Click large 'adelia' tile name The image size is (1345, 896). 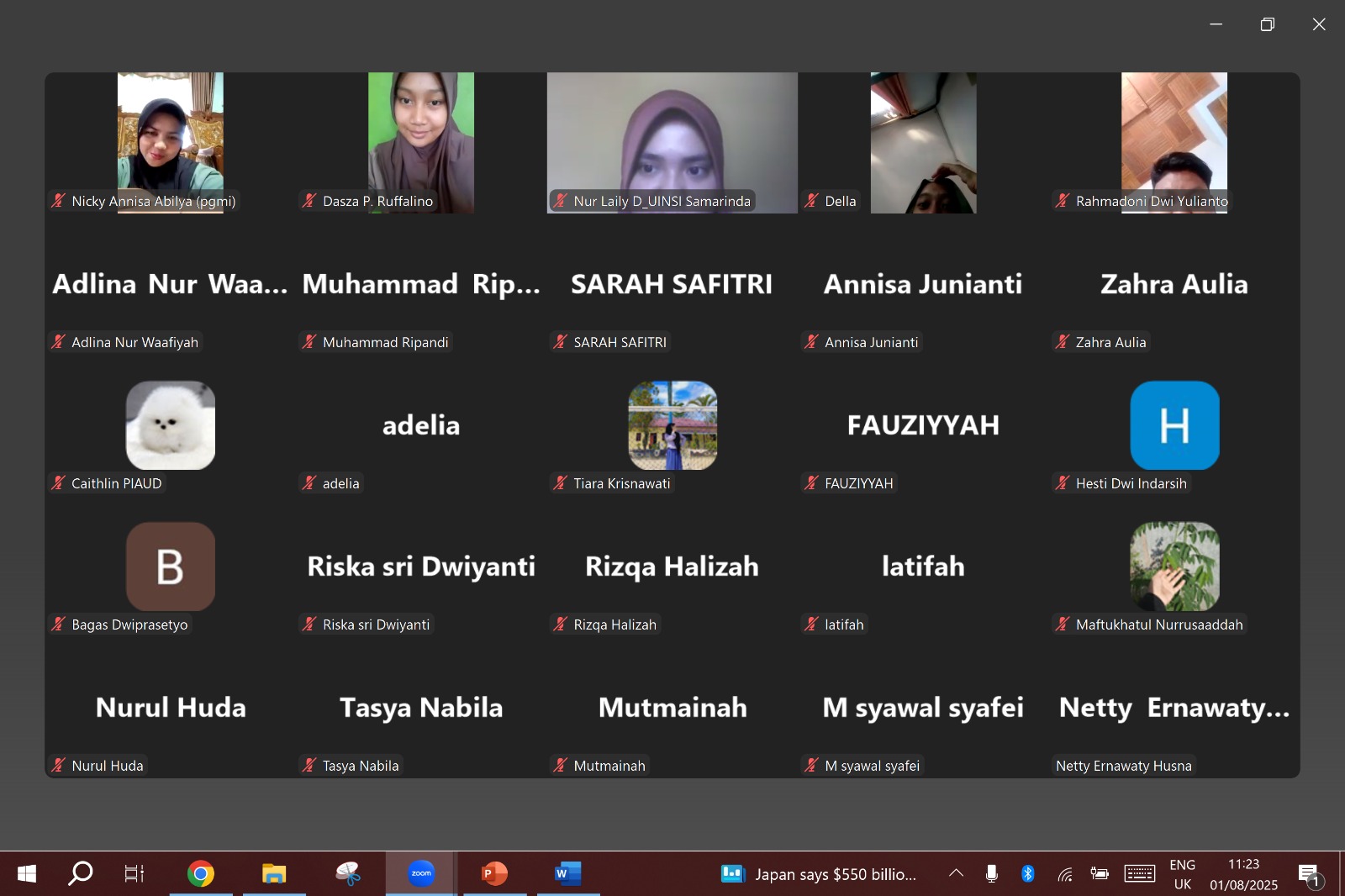(x=421, y=425)
